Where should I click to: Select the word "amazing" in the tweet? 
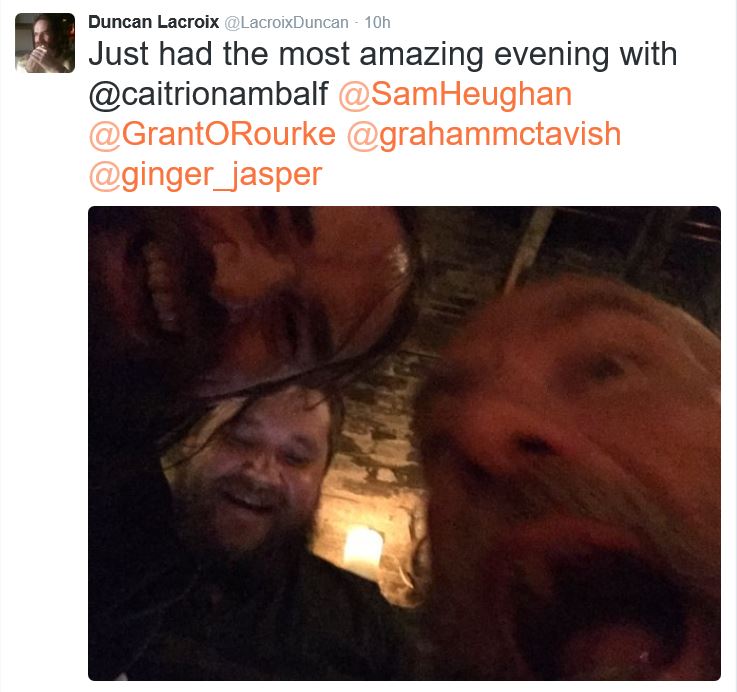pyautogui.click(x=422, y=55)
